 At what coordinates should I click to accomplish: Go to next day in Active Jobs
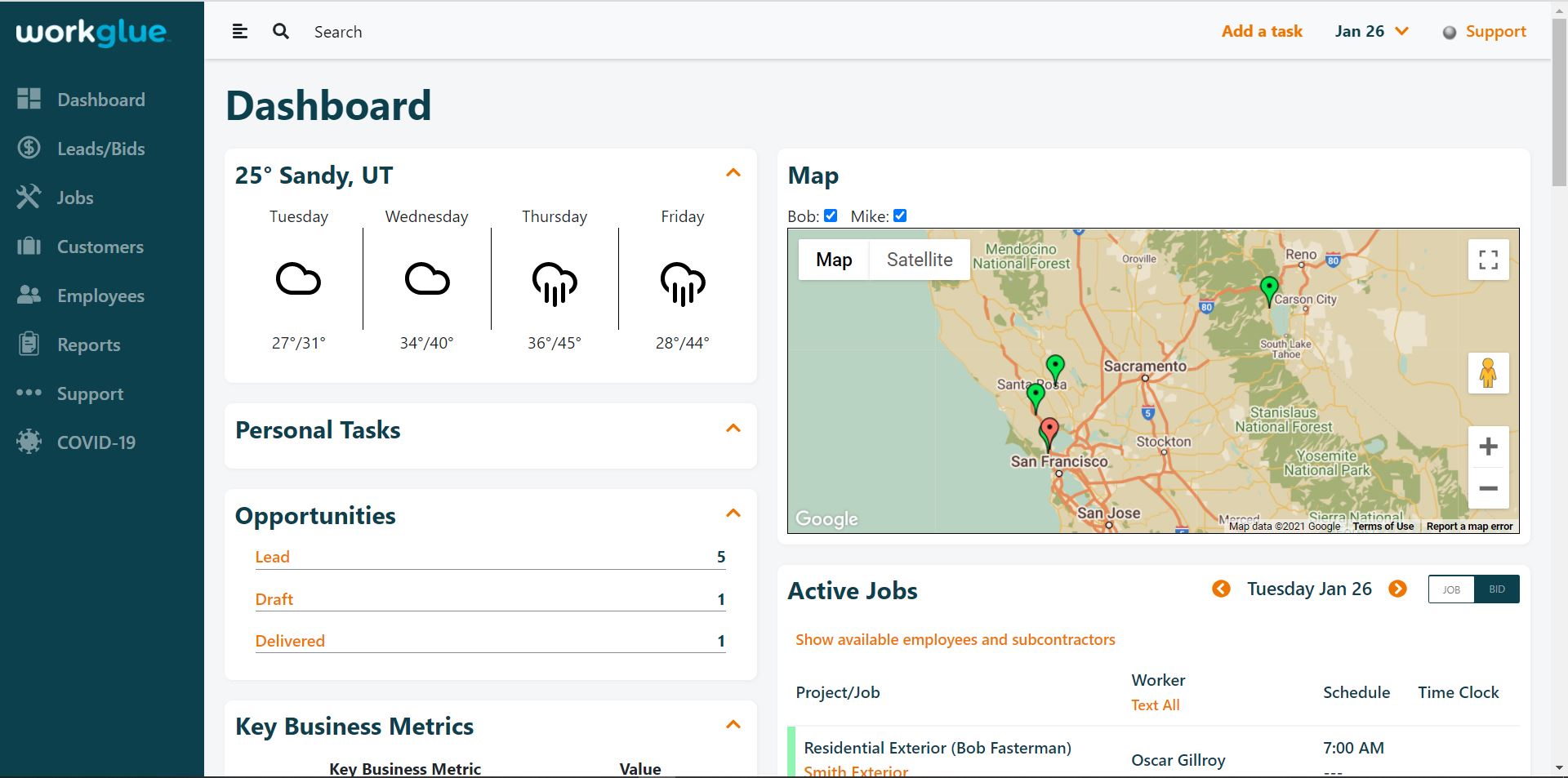[1397, 589]
